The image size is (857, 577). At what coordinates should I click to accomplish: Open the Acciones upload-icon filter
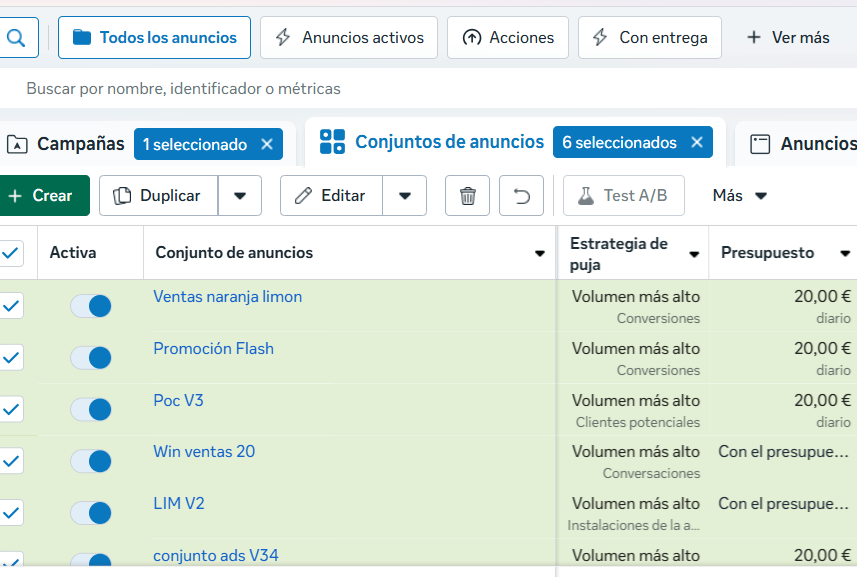click(507, 38)
